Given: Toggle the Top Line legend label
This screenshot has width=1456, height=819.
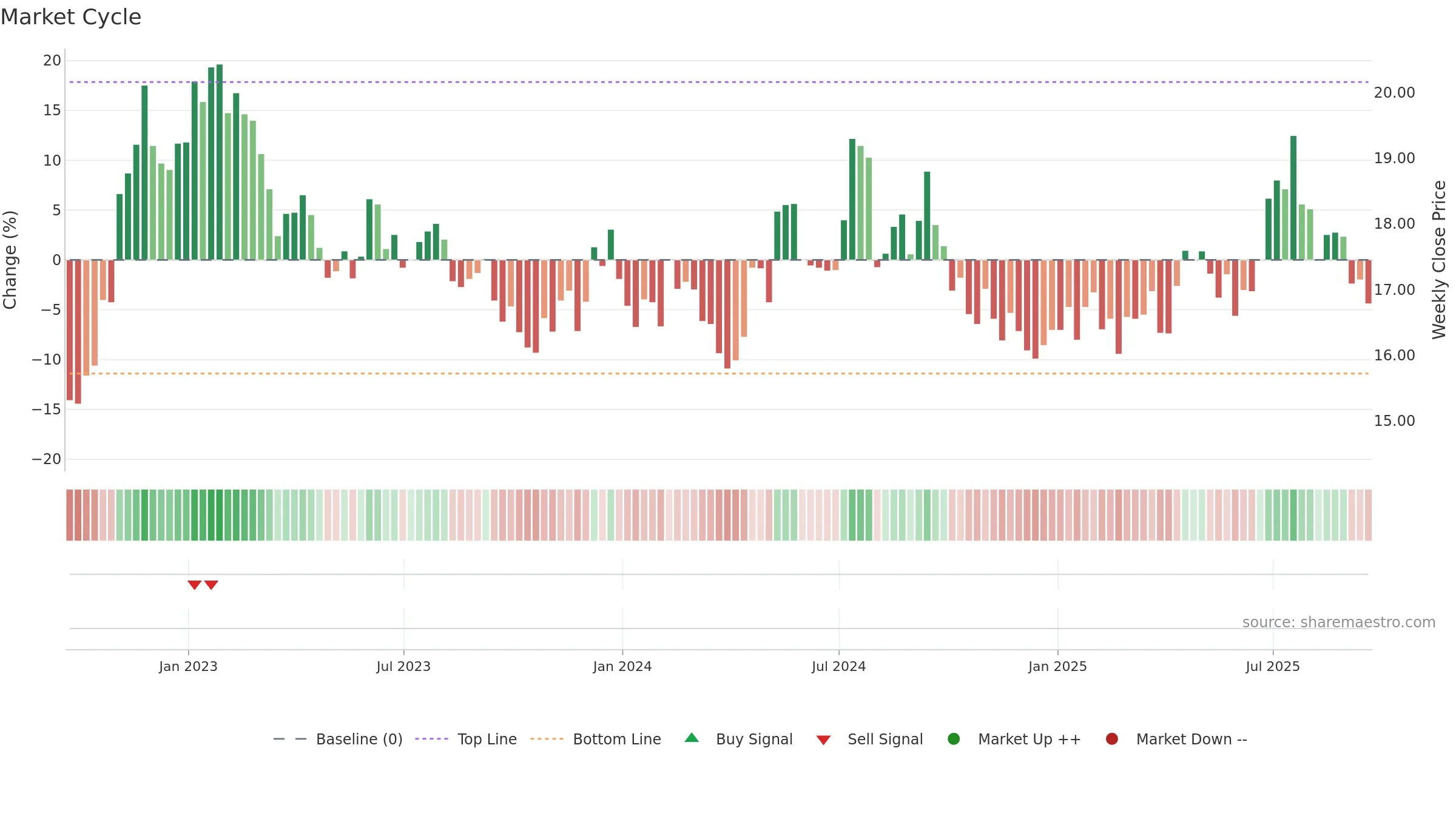Looking at the screenshot, I should tap(487, 740).
